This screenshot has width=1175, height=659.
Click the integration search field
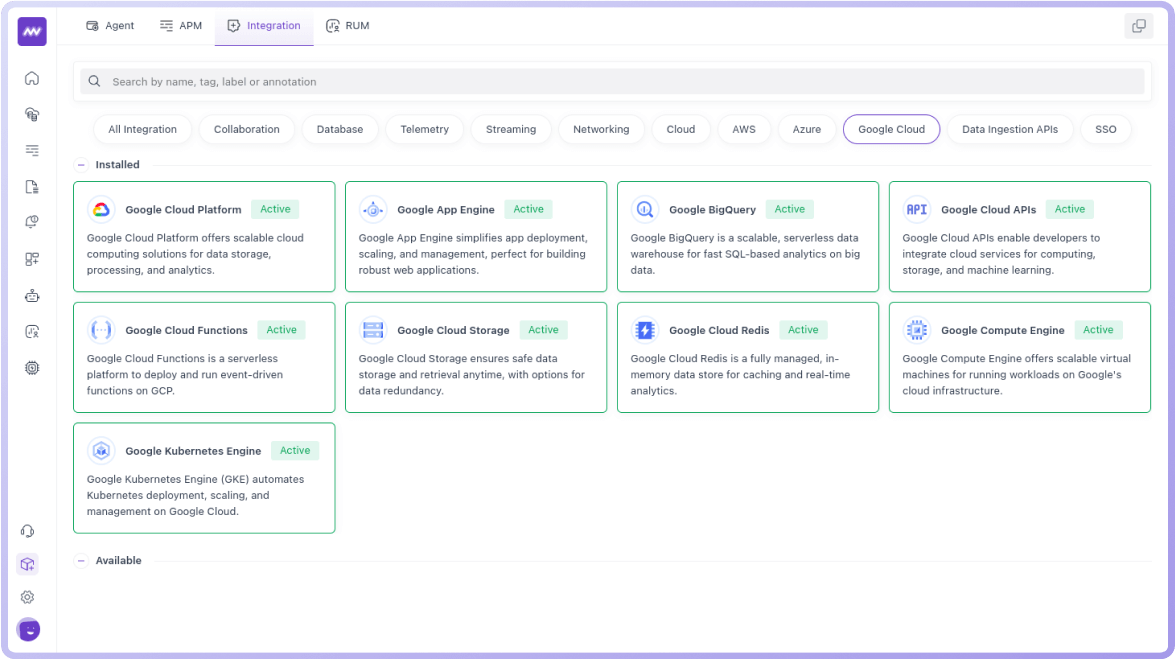pyautogui.click(x=612, y=82)
